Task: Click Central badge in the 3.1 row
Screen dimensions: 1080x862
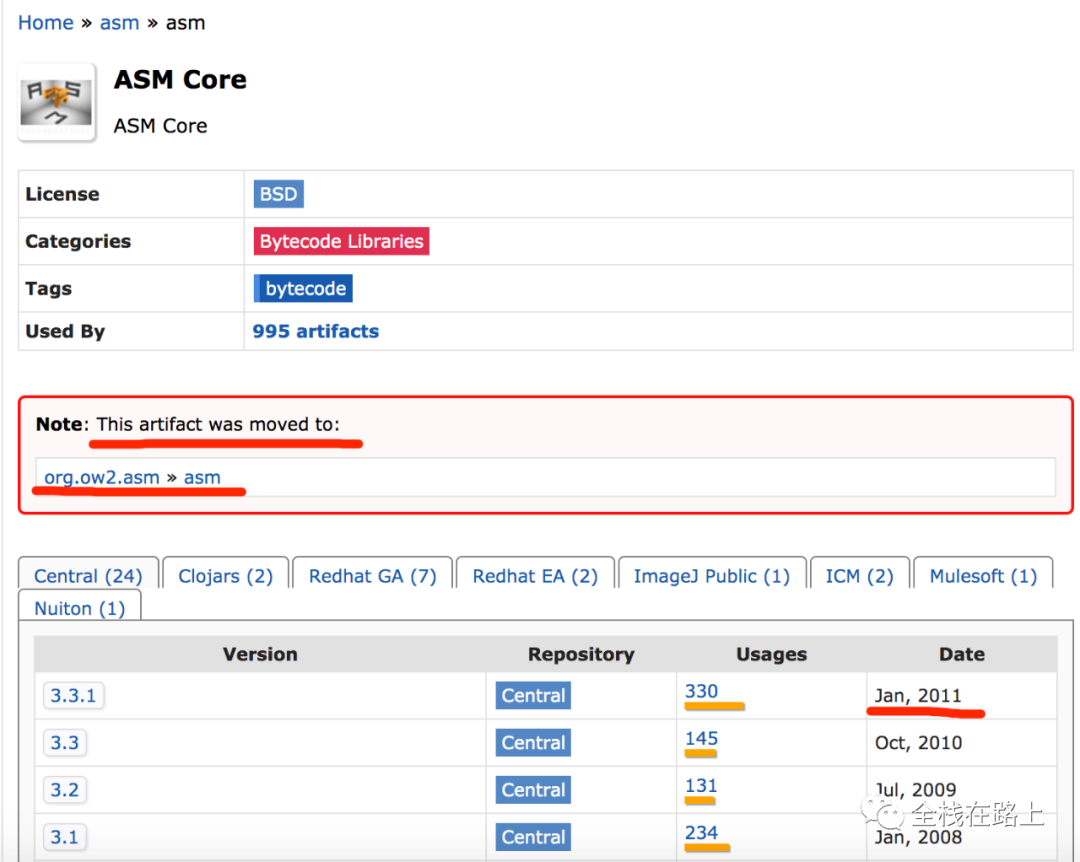Action: point(533,837)
